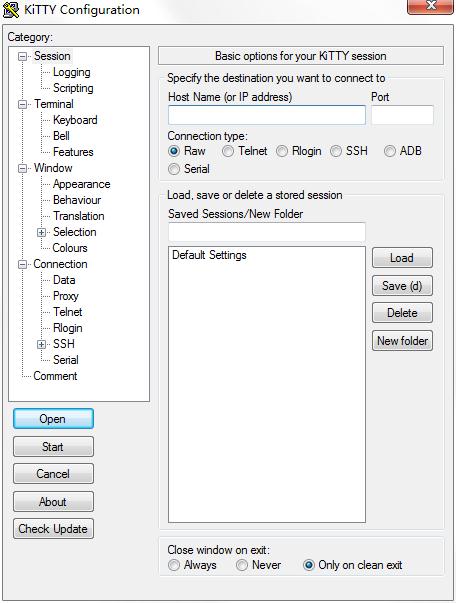The image size is (456, 603).
Task: Click the Open button
Action: (53, 419)
